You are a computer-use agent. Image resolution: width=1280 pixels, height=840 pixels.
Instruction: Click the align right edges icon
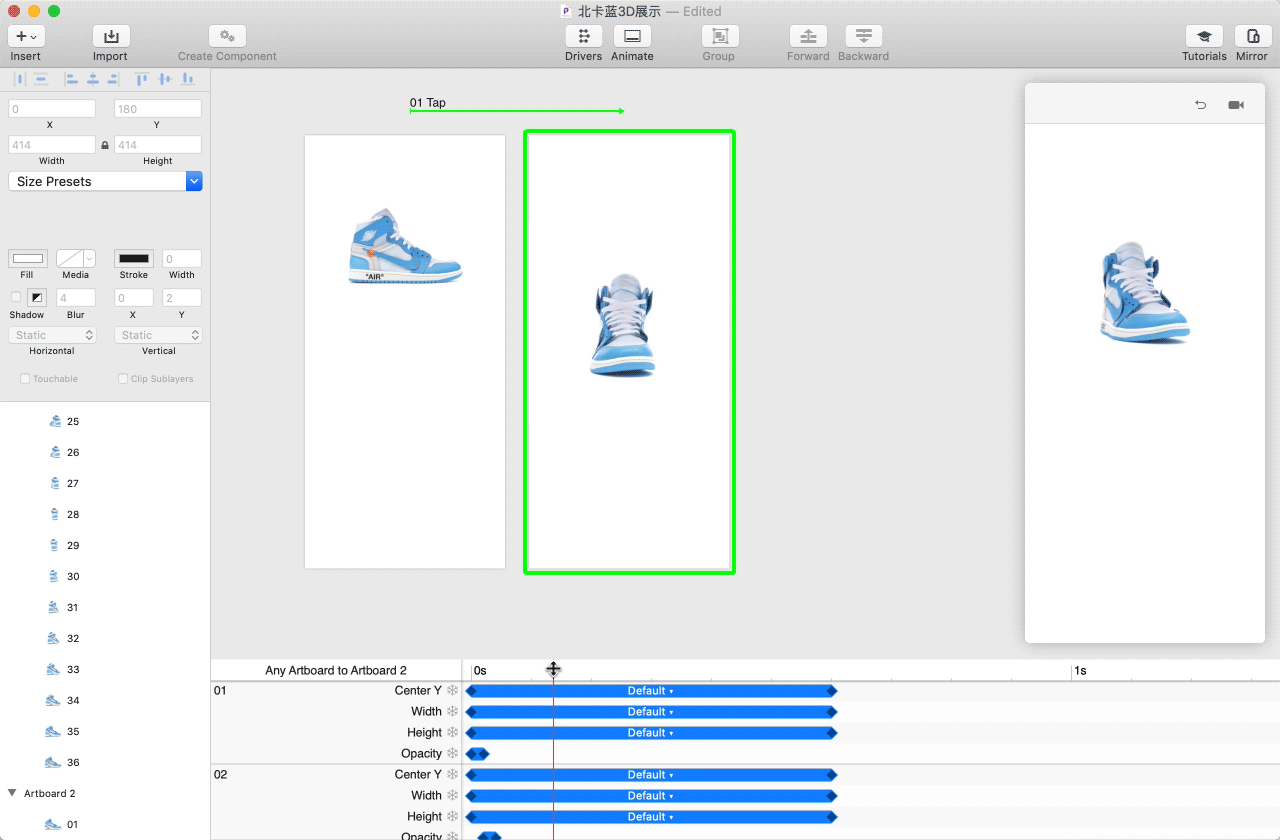114,78
